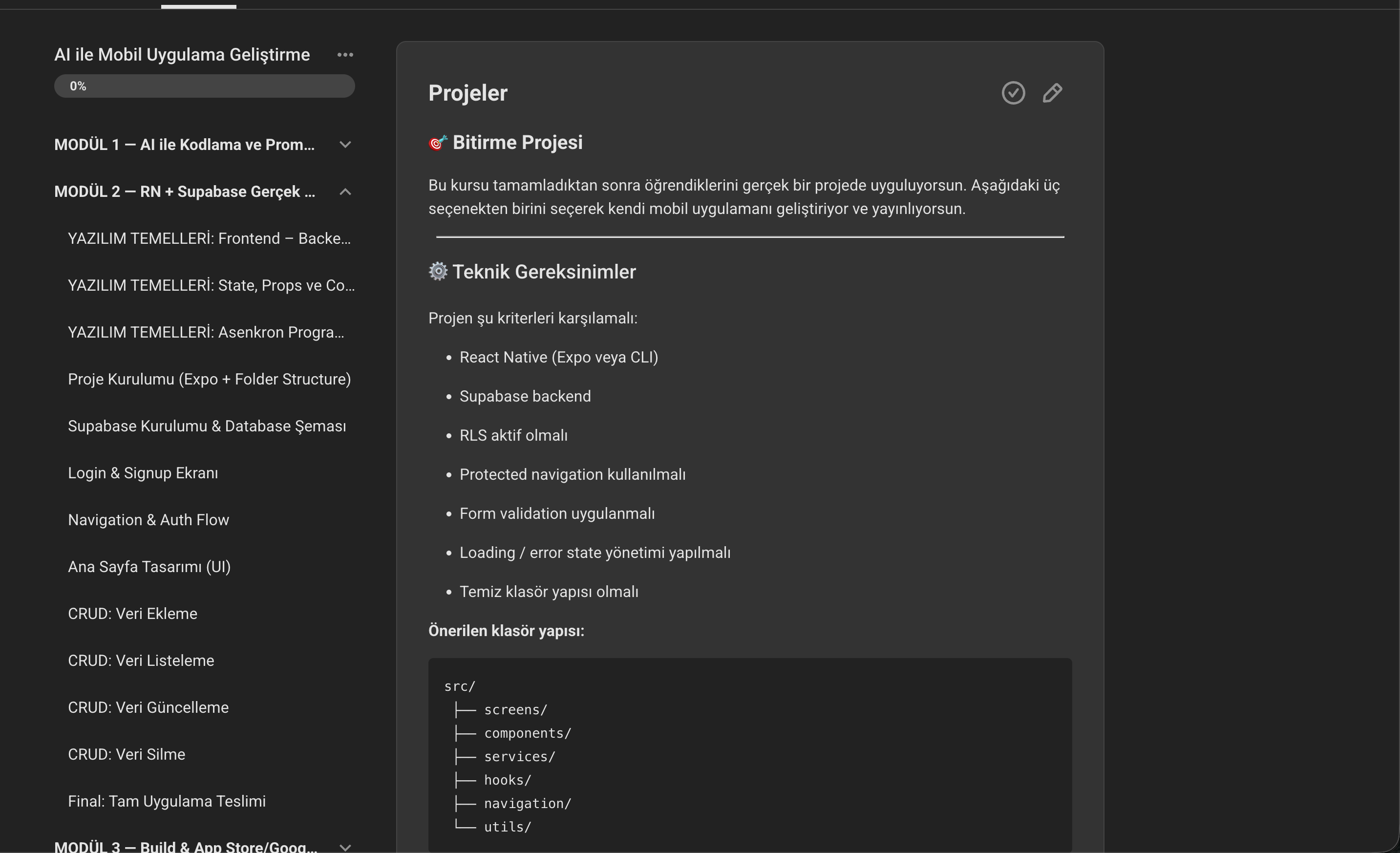Click text 'Projen şu kriterleri karşılamalı:'
The width and height of the screenshot is (1400, 853).
click(533, 318)
